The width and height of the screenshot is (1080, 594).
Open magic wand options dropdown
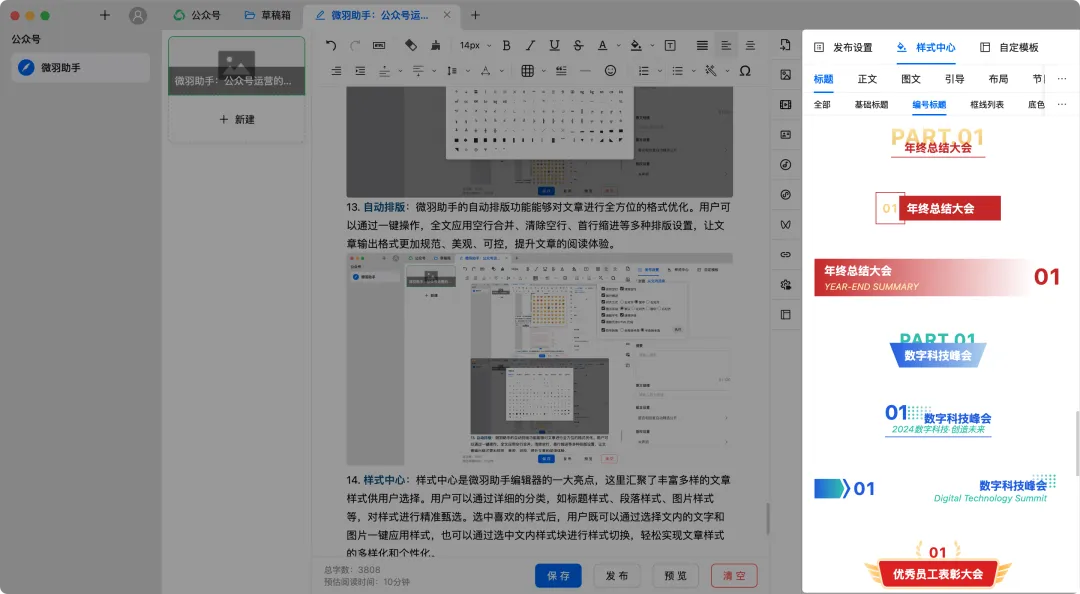point(727,71)
